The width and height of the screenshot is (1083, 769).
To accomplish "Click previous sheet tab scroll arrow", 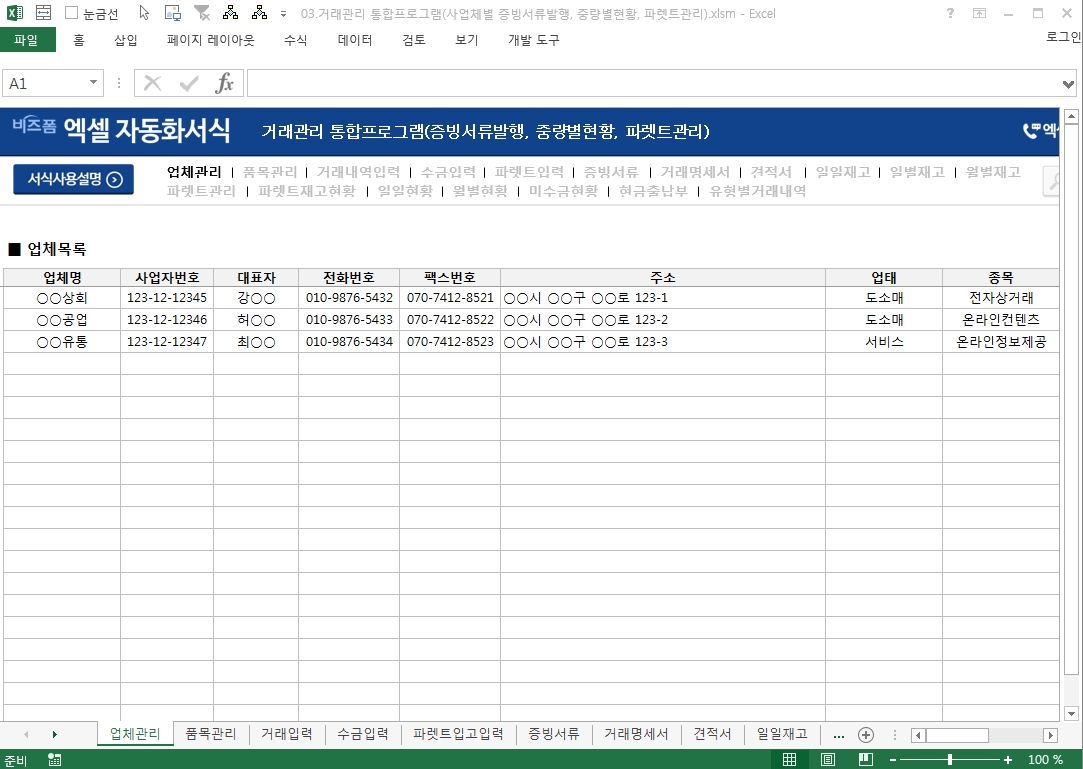I will pyautogui.click(x=26, y=734).
